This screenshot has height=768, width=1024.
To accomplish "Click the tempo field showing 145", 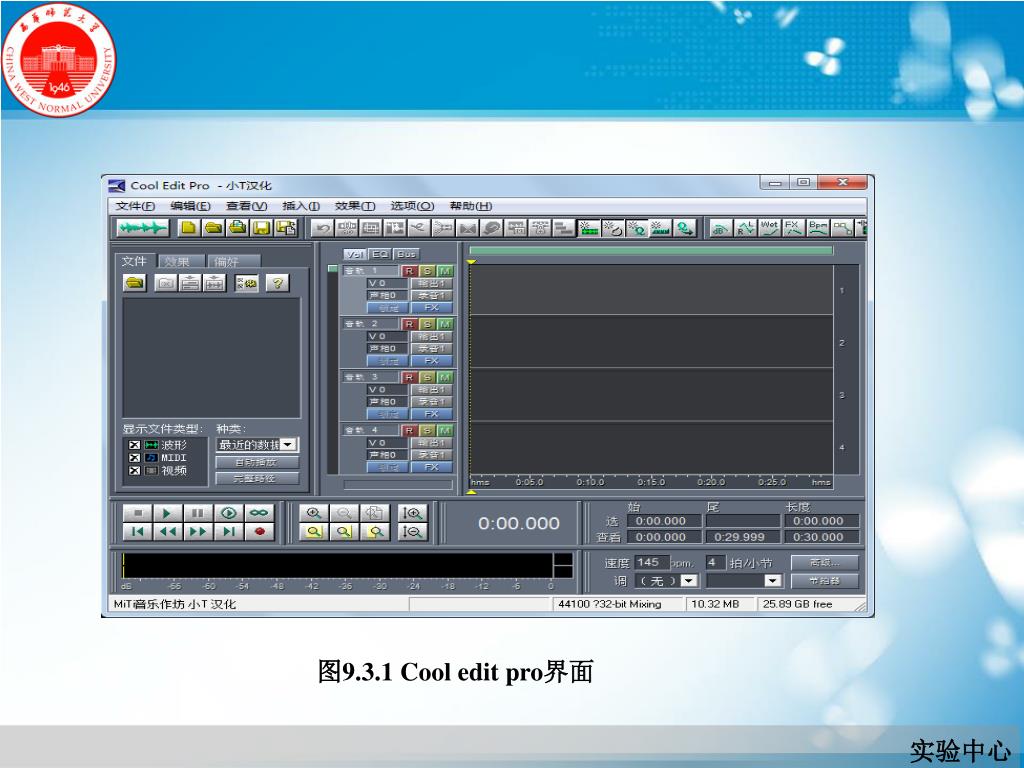I will [651, 562].
